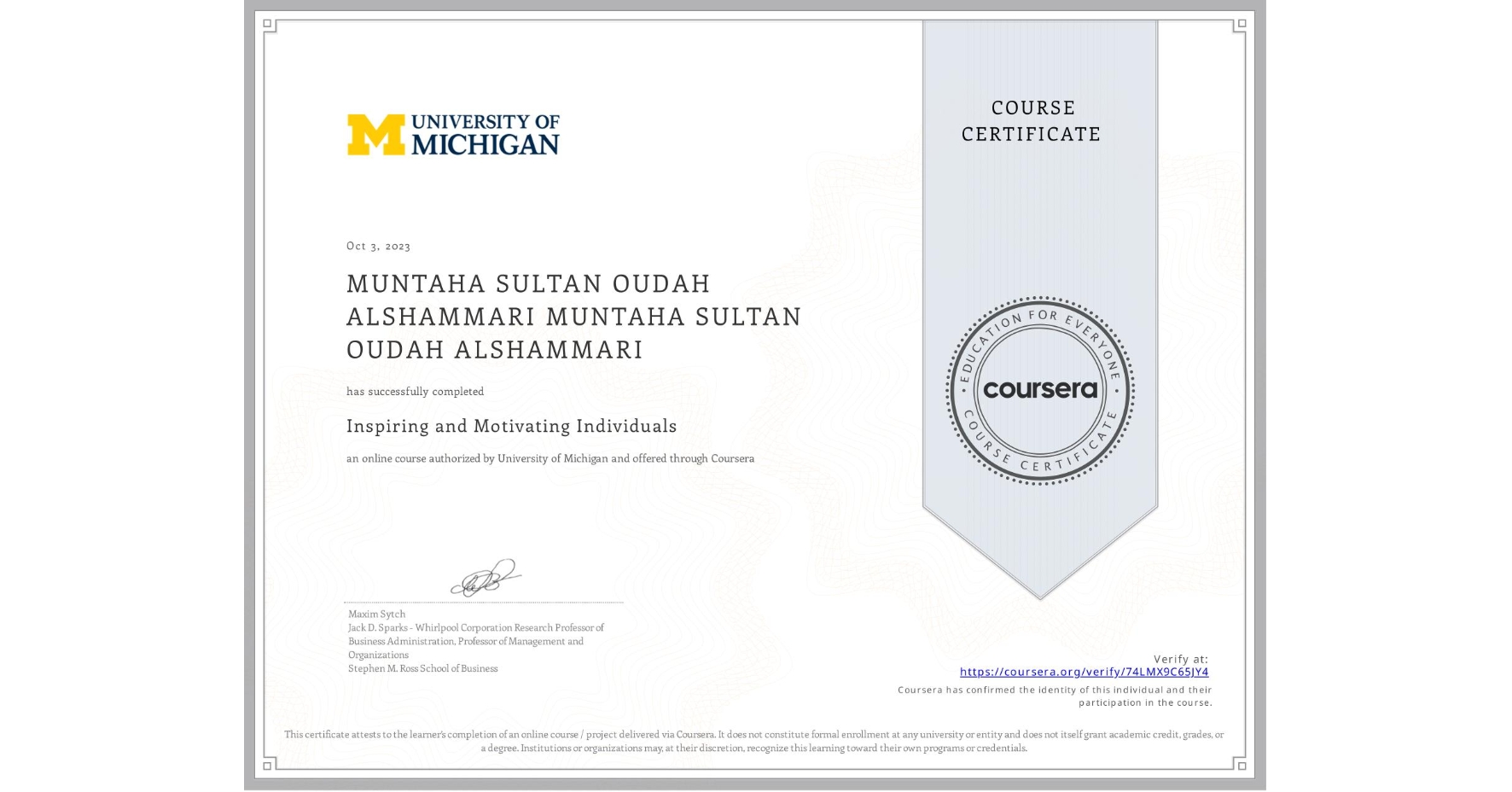The width and height of the screenshot is (1512, 792).
Task: Open the coursera.org verify link
Action: coord(1084,673)
